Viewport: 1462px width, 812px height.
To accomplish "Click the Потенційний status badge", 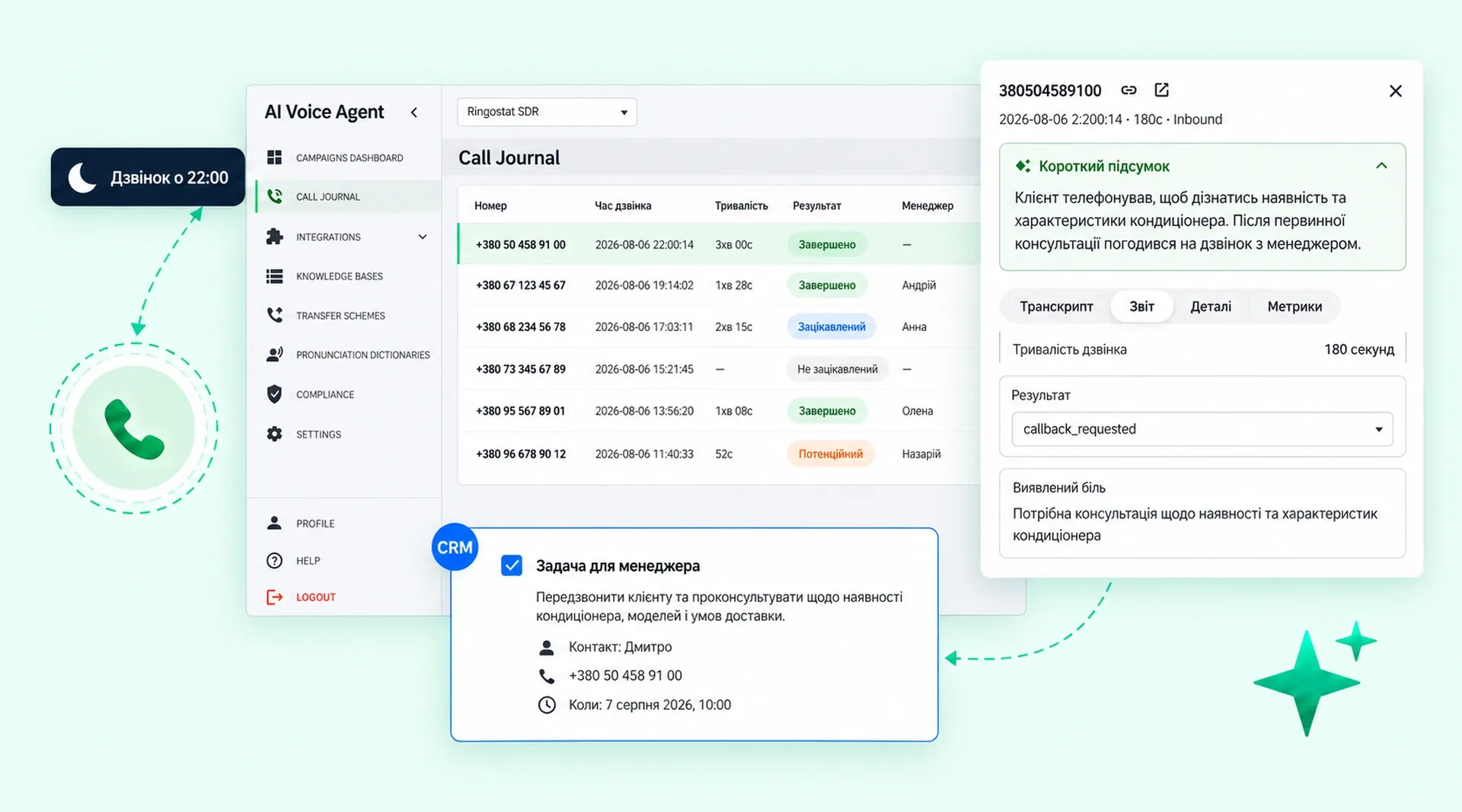I will tap(830, 454).
